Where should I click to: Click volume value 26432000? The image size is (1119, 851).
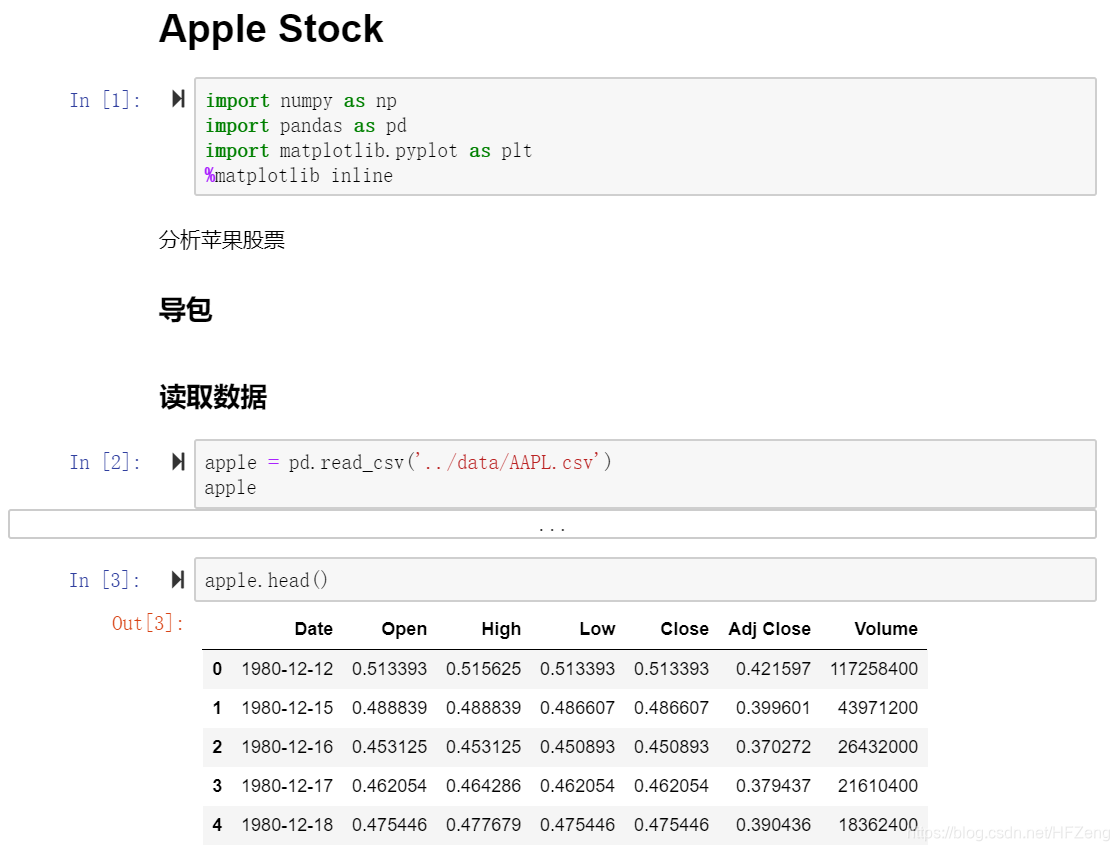coord(878,747)
